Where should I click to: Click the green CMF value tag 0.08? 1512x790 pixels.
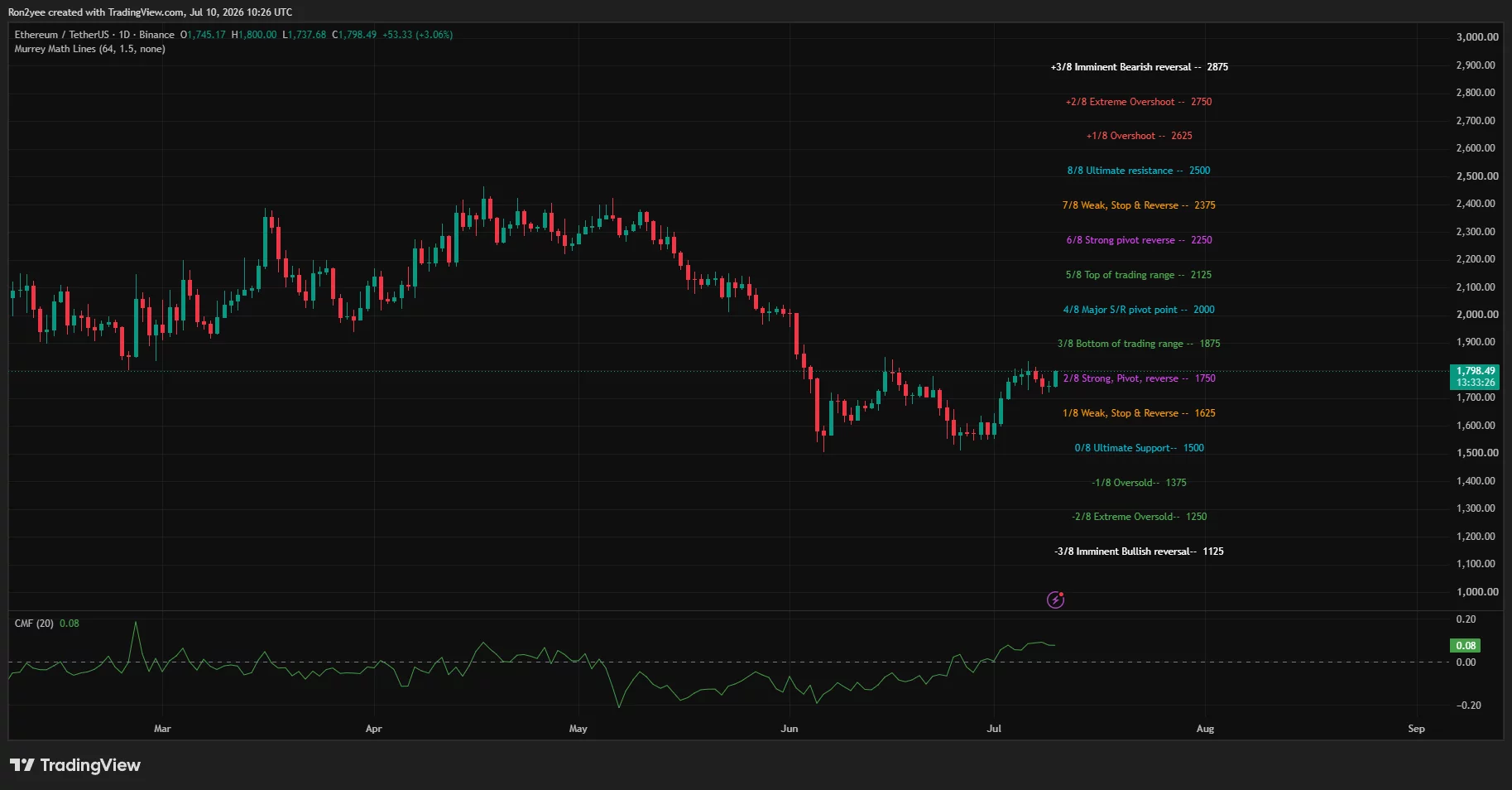pyautogui.click(x=1466, y=646)
